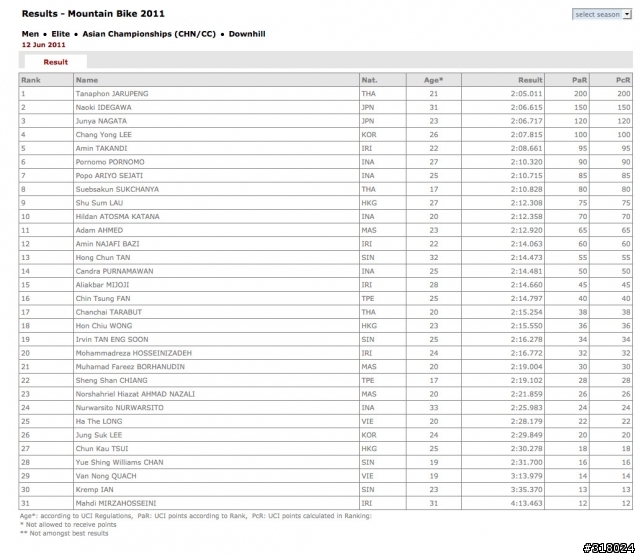640x556 pixels.
Task: Select rider Mahdi MIRZAHOSSEINI
Action: click(x=116, y=504)
